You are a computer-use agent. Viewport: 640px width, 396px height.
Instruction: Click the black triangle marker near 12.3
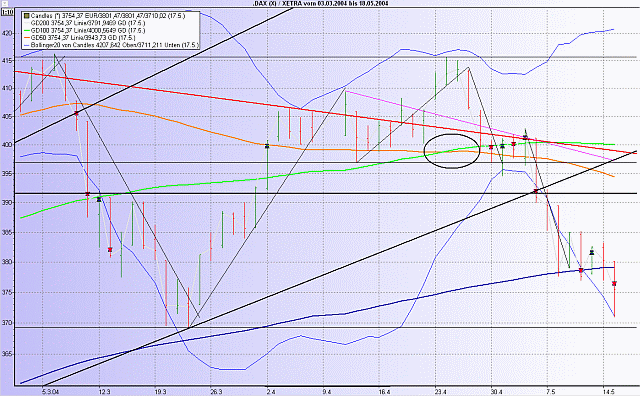[99, 199]
